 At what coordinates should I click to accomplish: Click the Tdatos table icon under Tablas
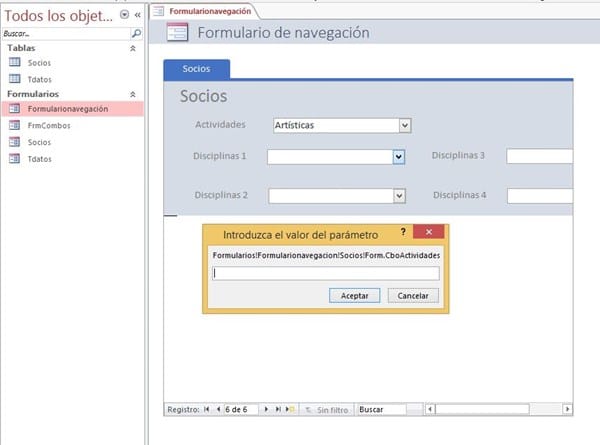(15, 79)
